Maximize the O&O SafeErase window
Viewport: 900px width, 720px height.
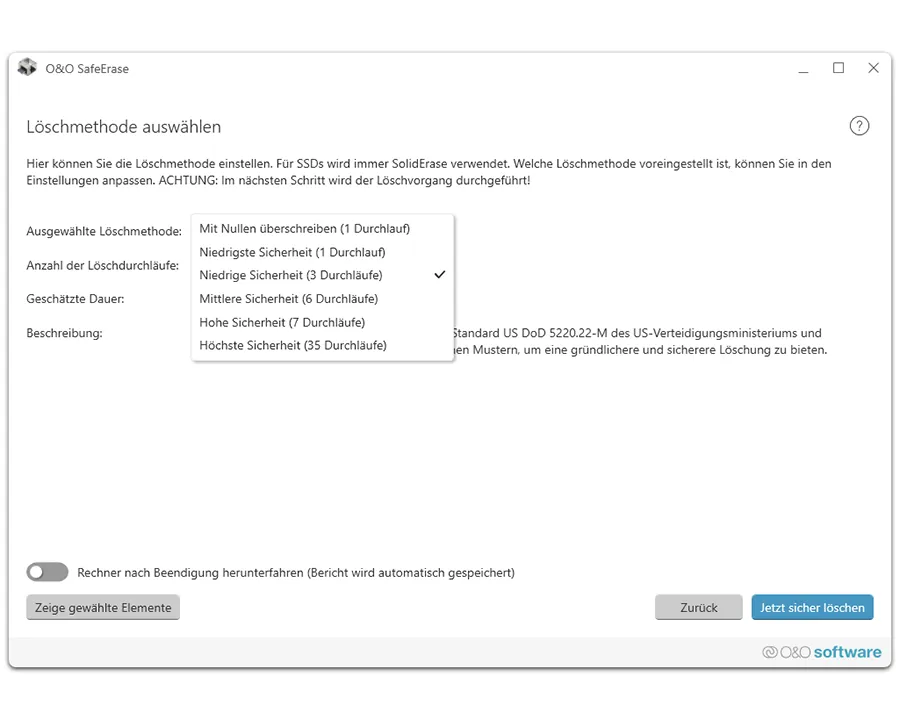pos(839,68)
